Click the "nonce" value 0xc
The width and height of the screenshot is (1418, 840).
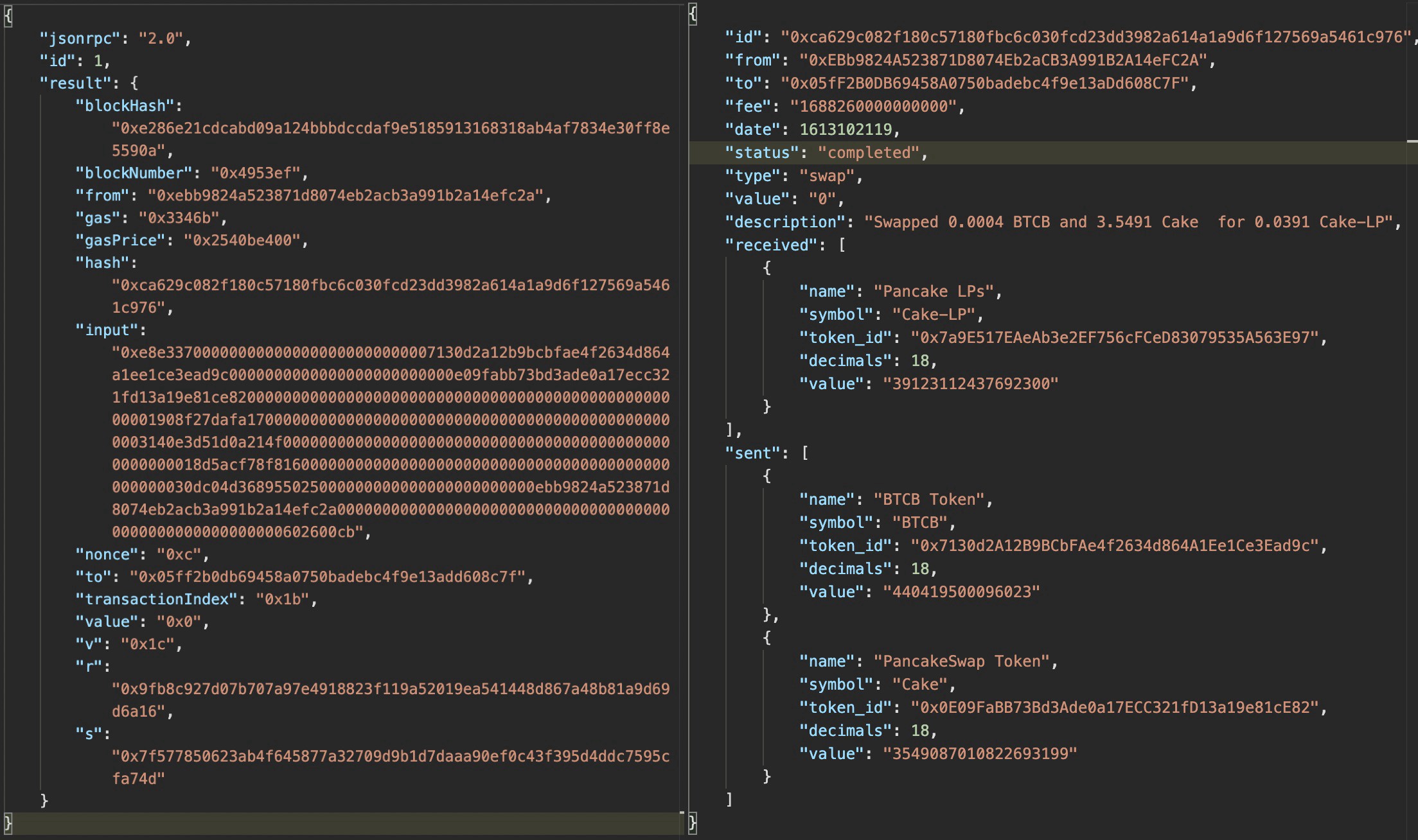pos(179,555)
